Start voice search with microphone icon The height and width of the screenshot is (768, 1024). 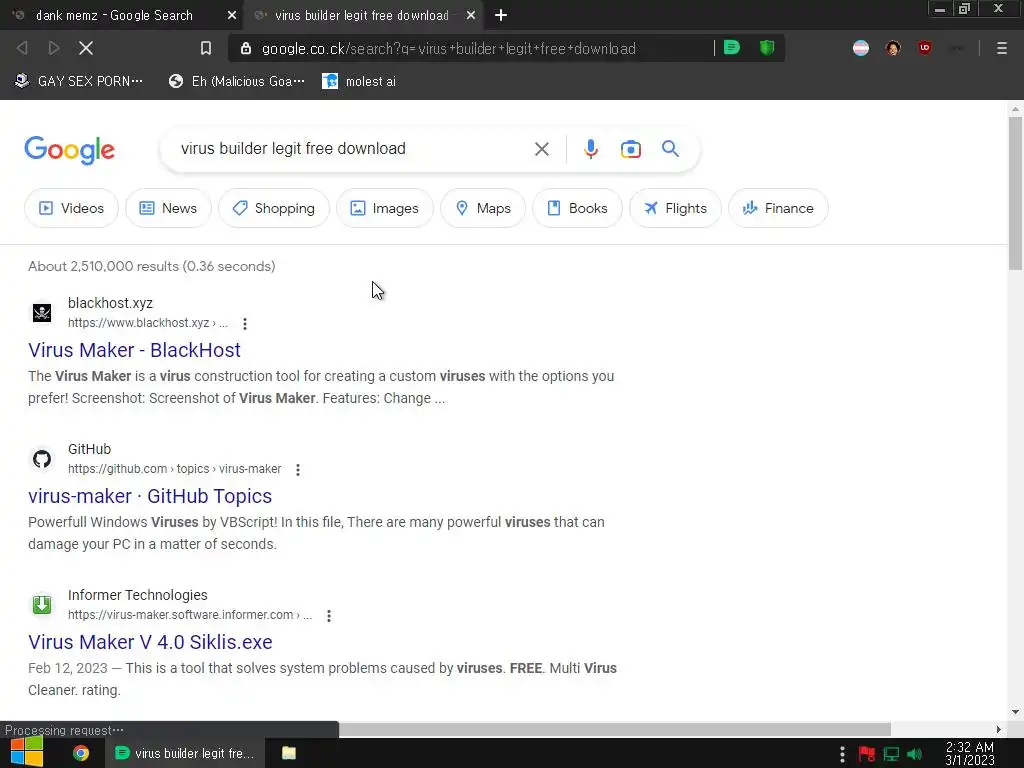point(590,149)
